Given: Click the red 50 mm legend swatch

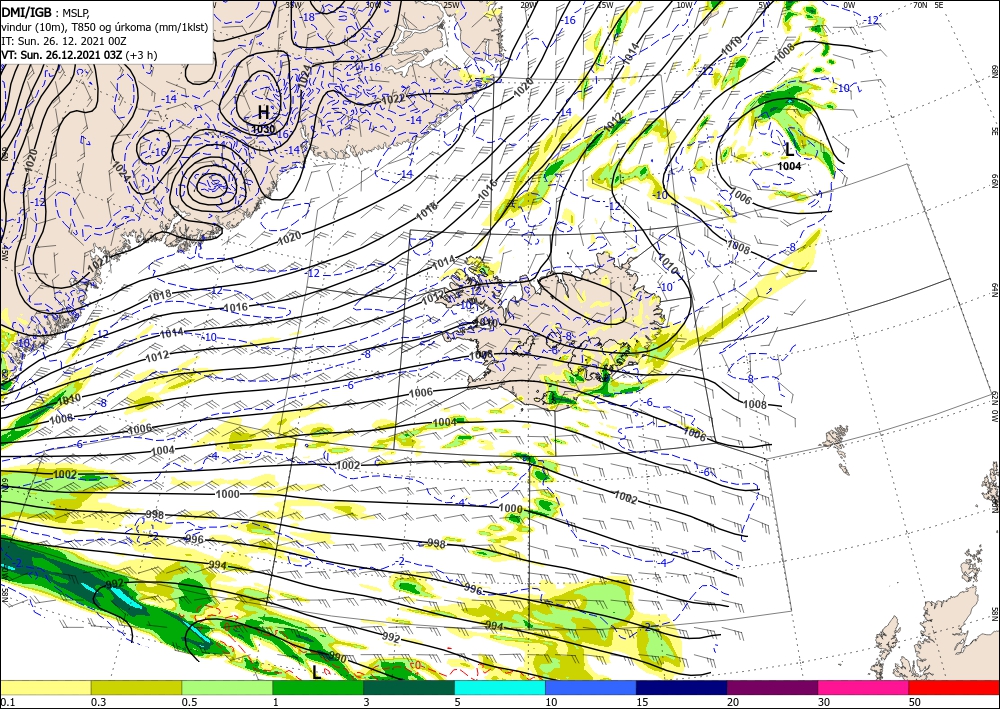Looking at the screenshot, I should (x=954, y=687).
